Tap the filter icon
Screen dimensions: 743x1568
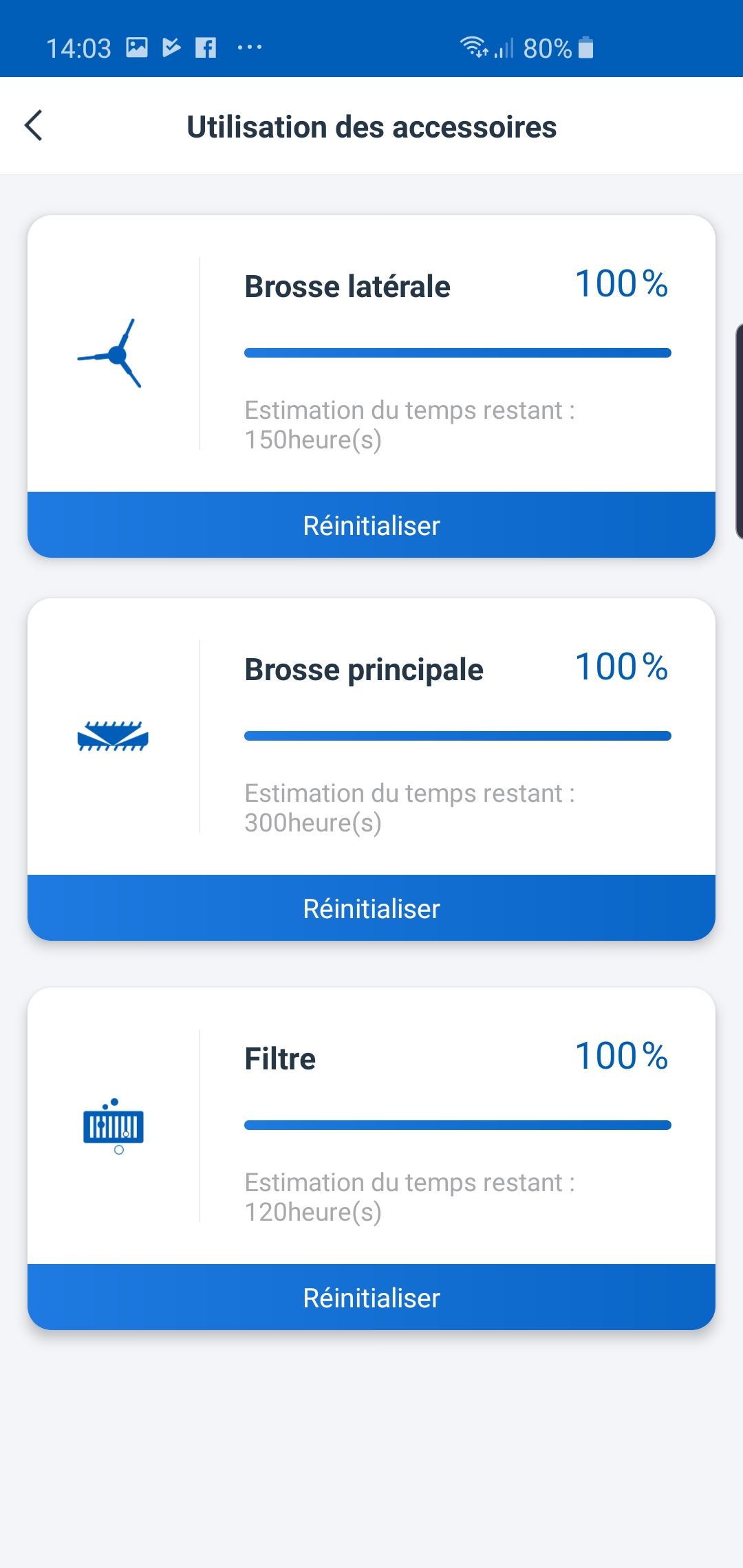coord(114,1126)
